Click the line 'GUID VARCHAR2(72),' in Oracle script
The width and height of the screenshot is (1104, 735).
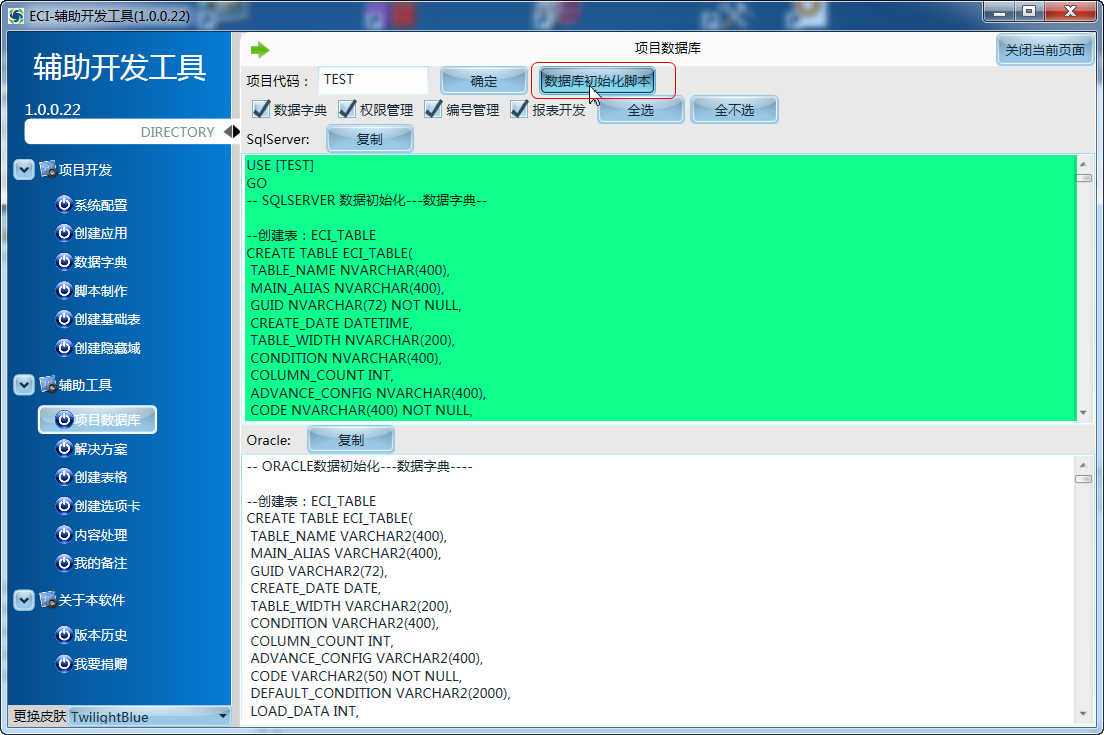click(319, 571)
